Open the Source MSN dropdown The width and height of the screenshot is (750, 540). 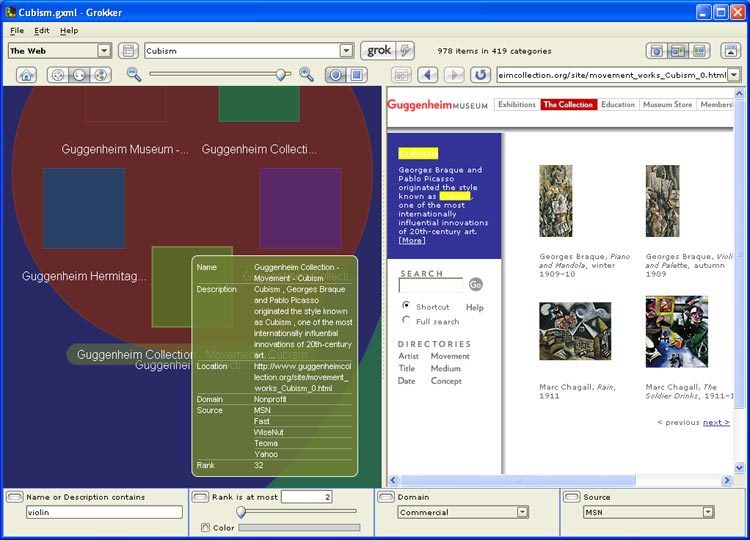(x=708, y=512)
